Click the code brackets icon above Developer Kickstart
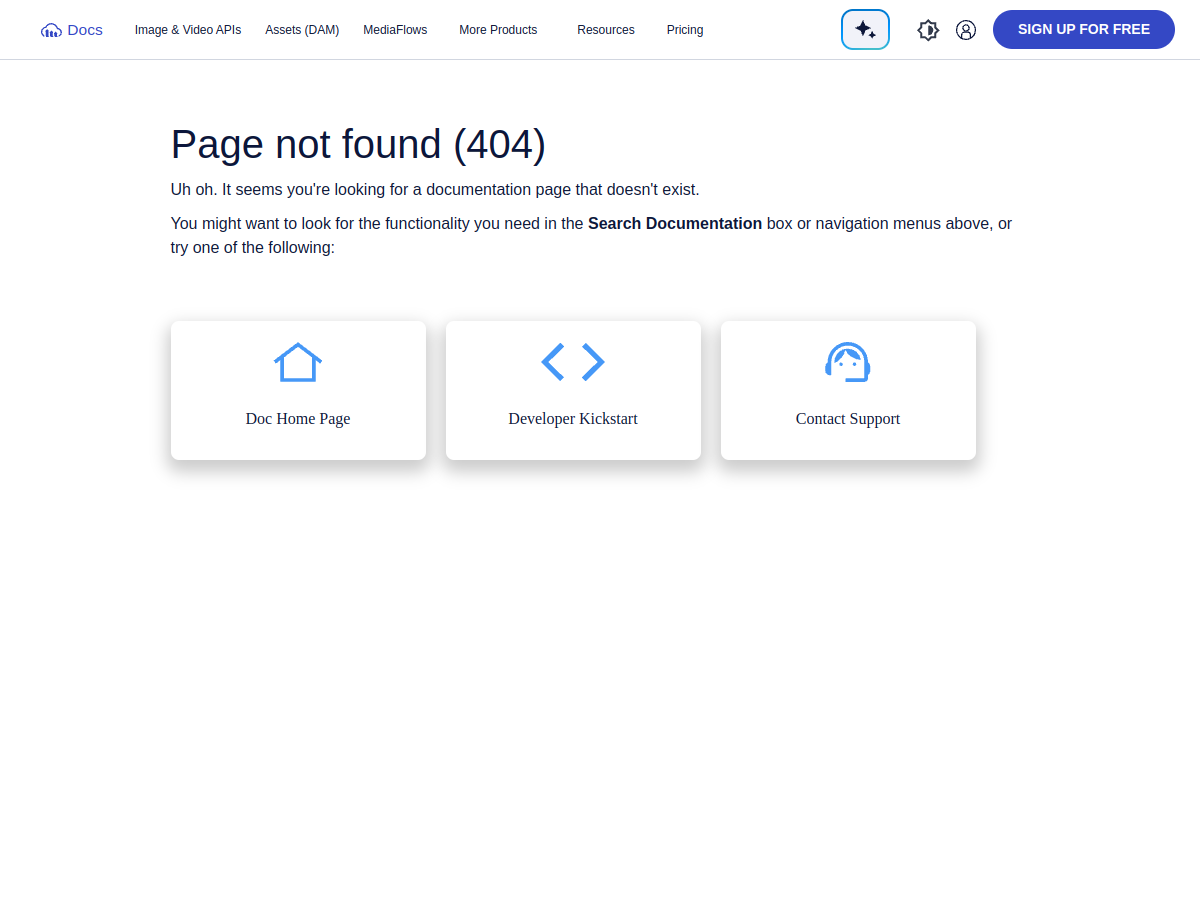 coord(572,362)
